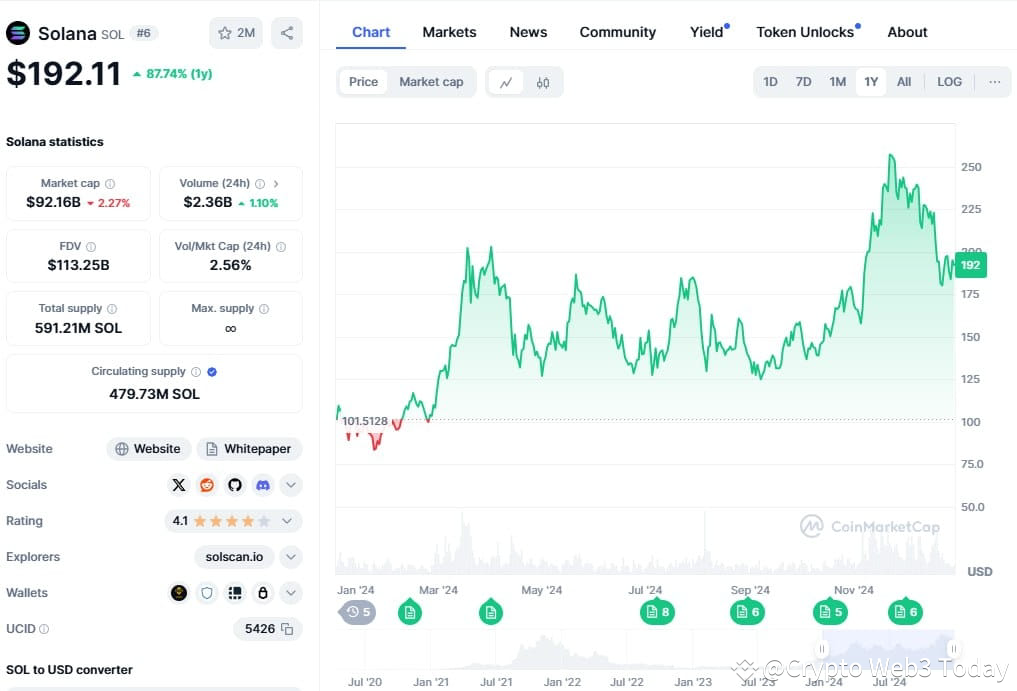
Task: Click the share icon next to the watchlist
Action: click(287, 32)
